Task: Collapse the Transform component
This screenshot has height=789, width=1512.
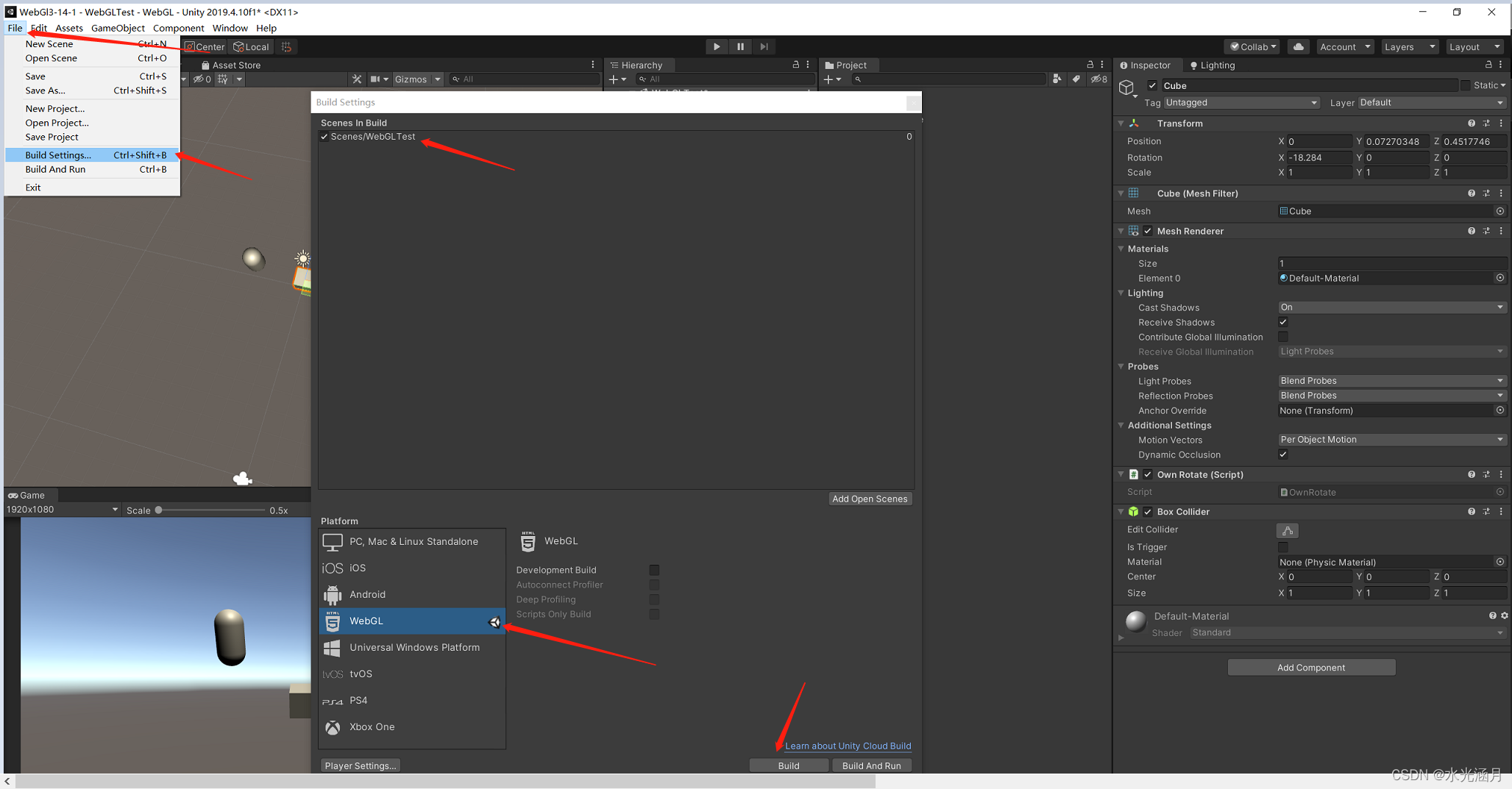Action: point(1120,123)
